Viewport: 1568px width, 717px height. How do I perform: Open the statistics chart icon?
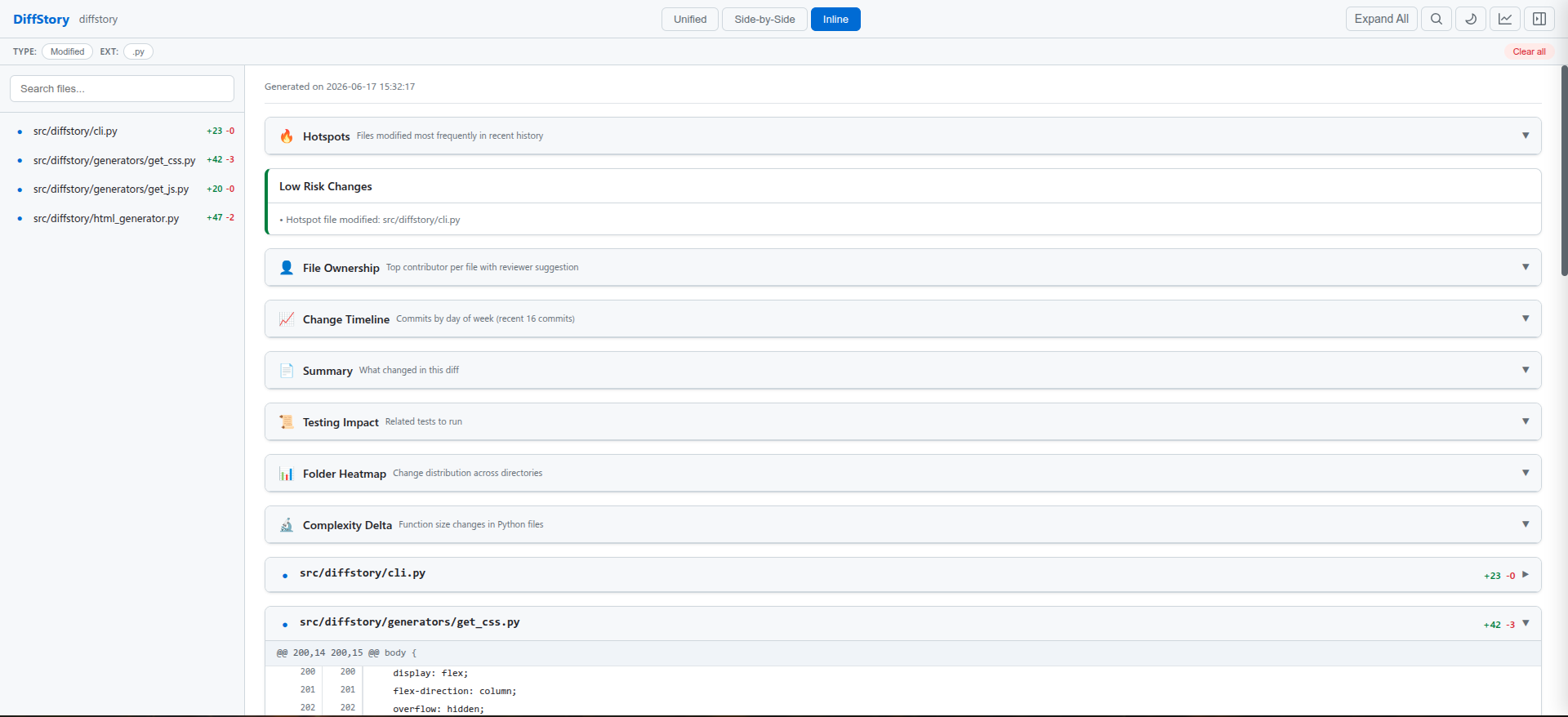tap(1505, 19)
